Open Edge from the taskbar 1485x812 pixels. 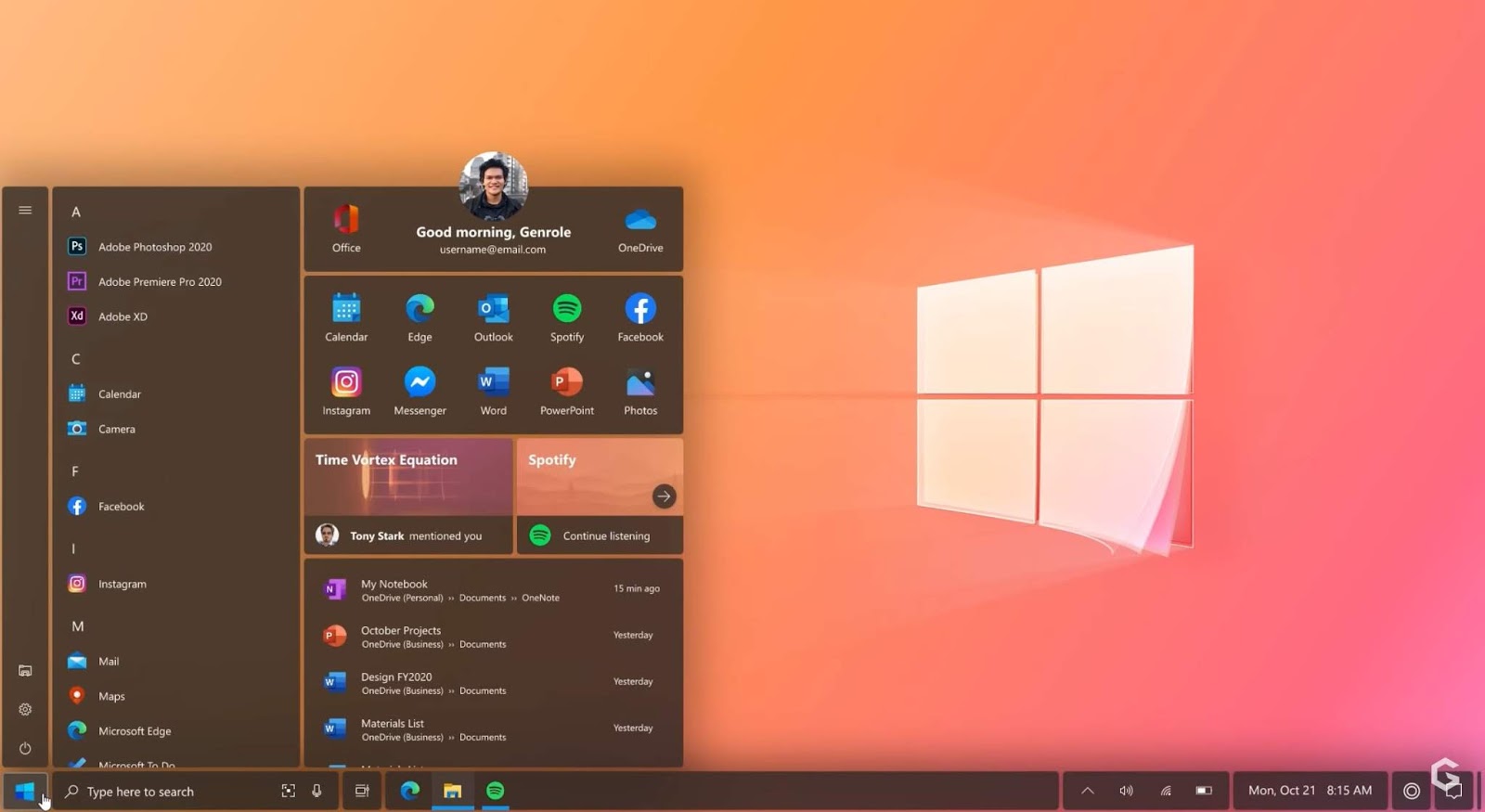pyautogui.click(x=410, y=791)
